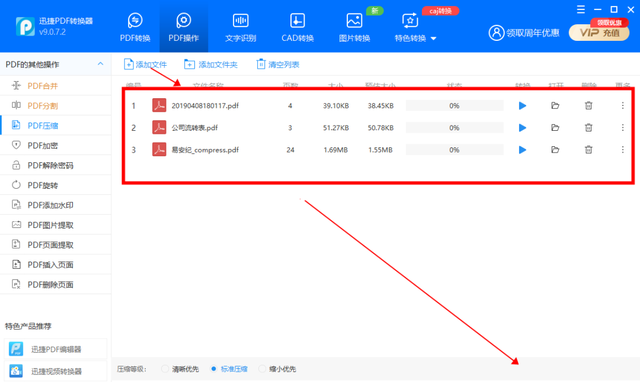
Task: Select PDF旋转 in sidebar
Action: tap(56, 185)
